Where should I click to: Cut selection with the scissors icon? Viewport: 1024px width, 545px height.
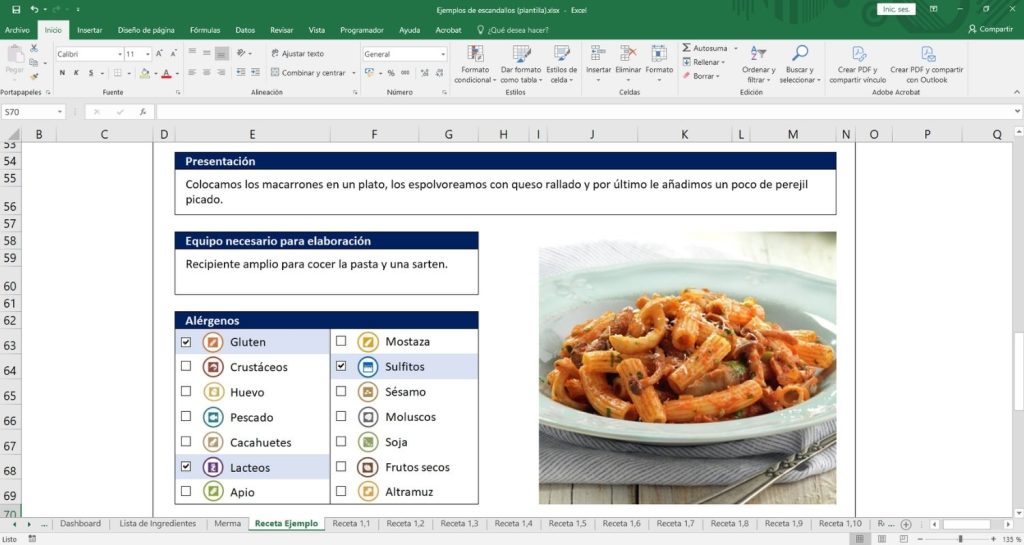pyautogui.click(x=33, y=49)
